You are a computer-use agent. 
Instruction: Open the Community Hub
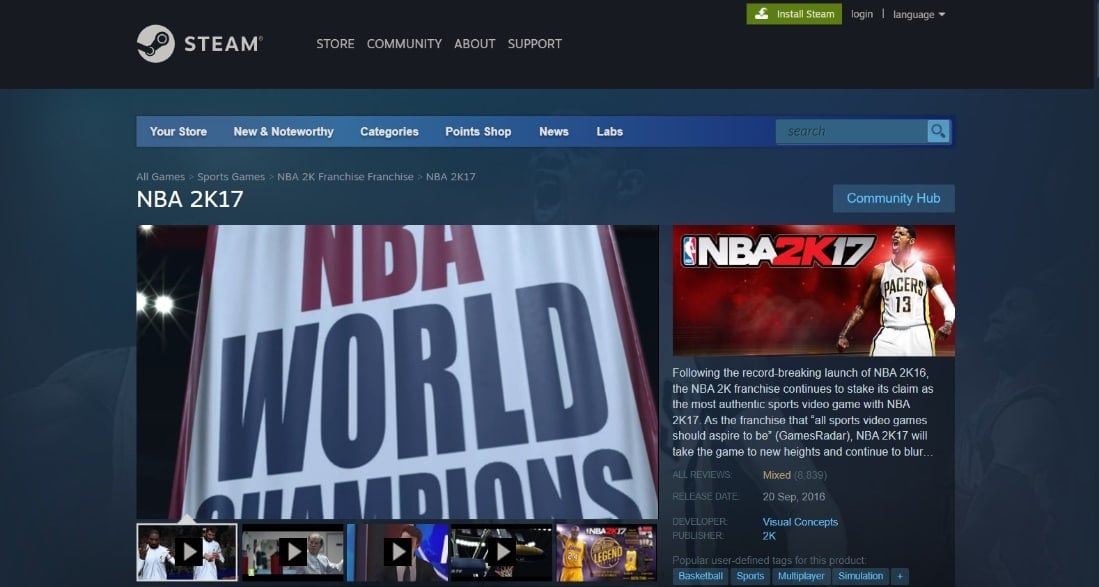[x=893, y=198]
